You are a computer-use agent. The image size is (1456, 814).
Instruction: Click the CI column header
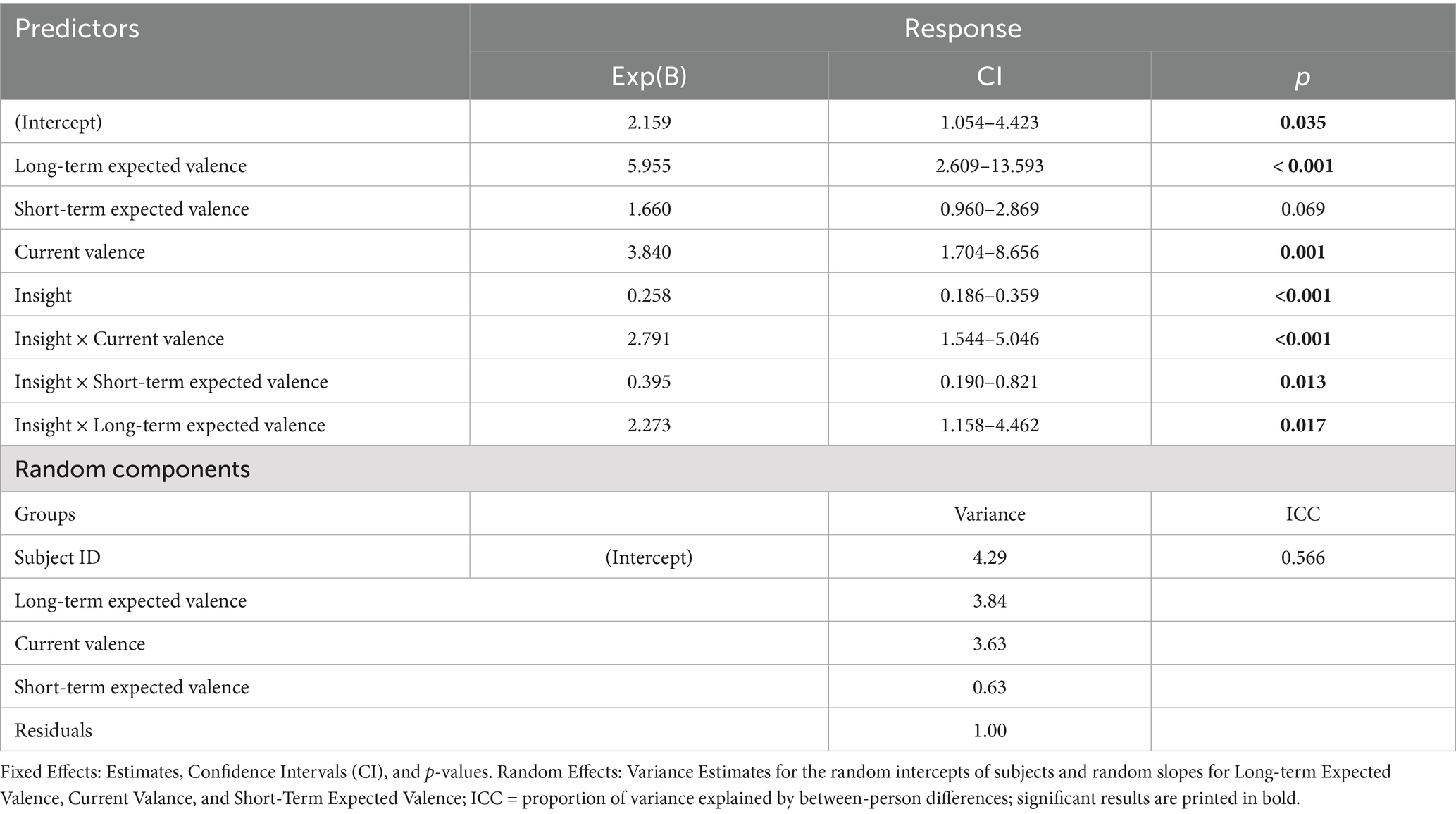tap(989, 76)
